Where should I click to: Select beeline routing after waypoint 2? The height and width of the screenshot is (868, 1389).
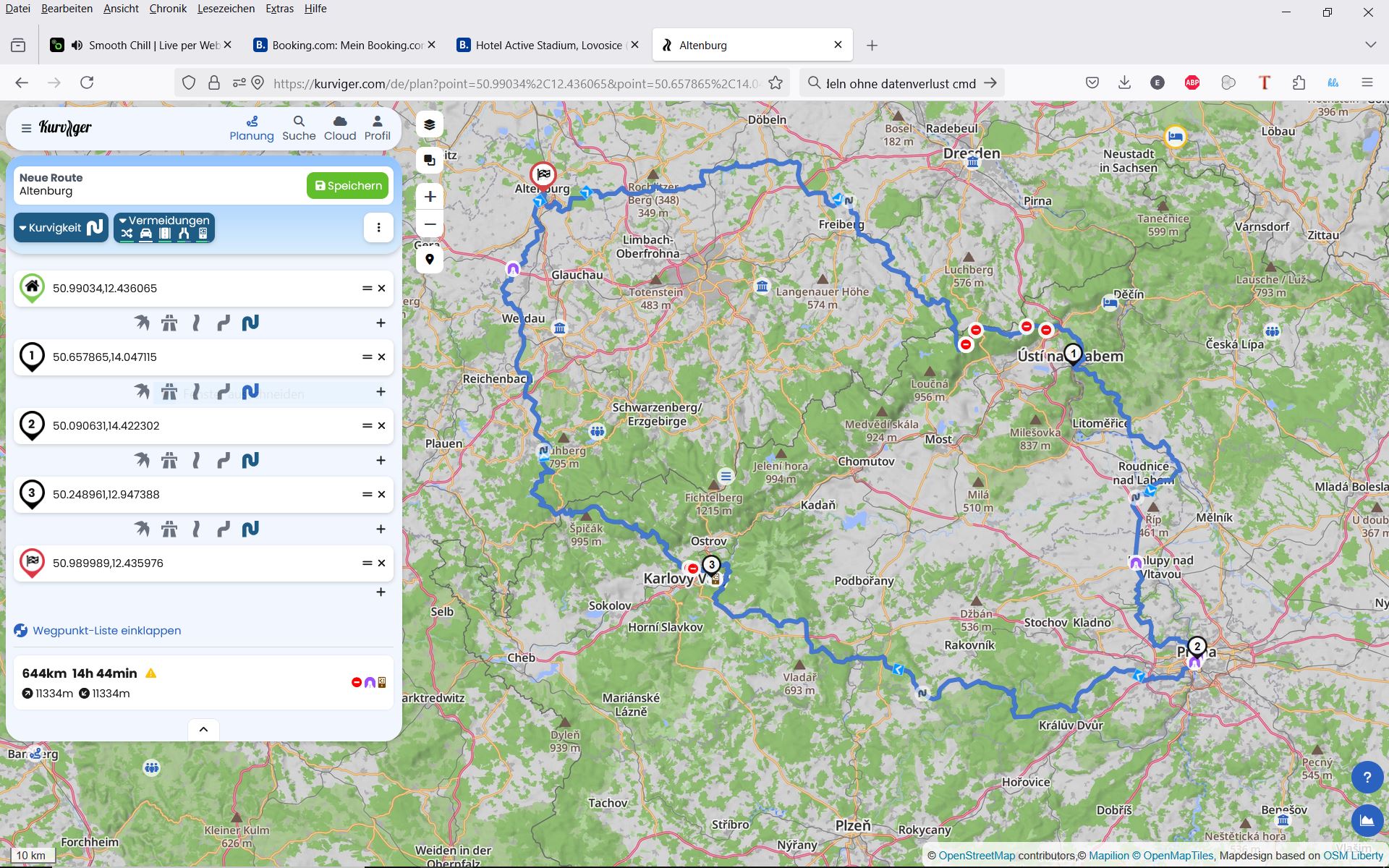pyautogui.click(x=142, y=460)
